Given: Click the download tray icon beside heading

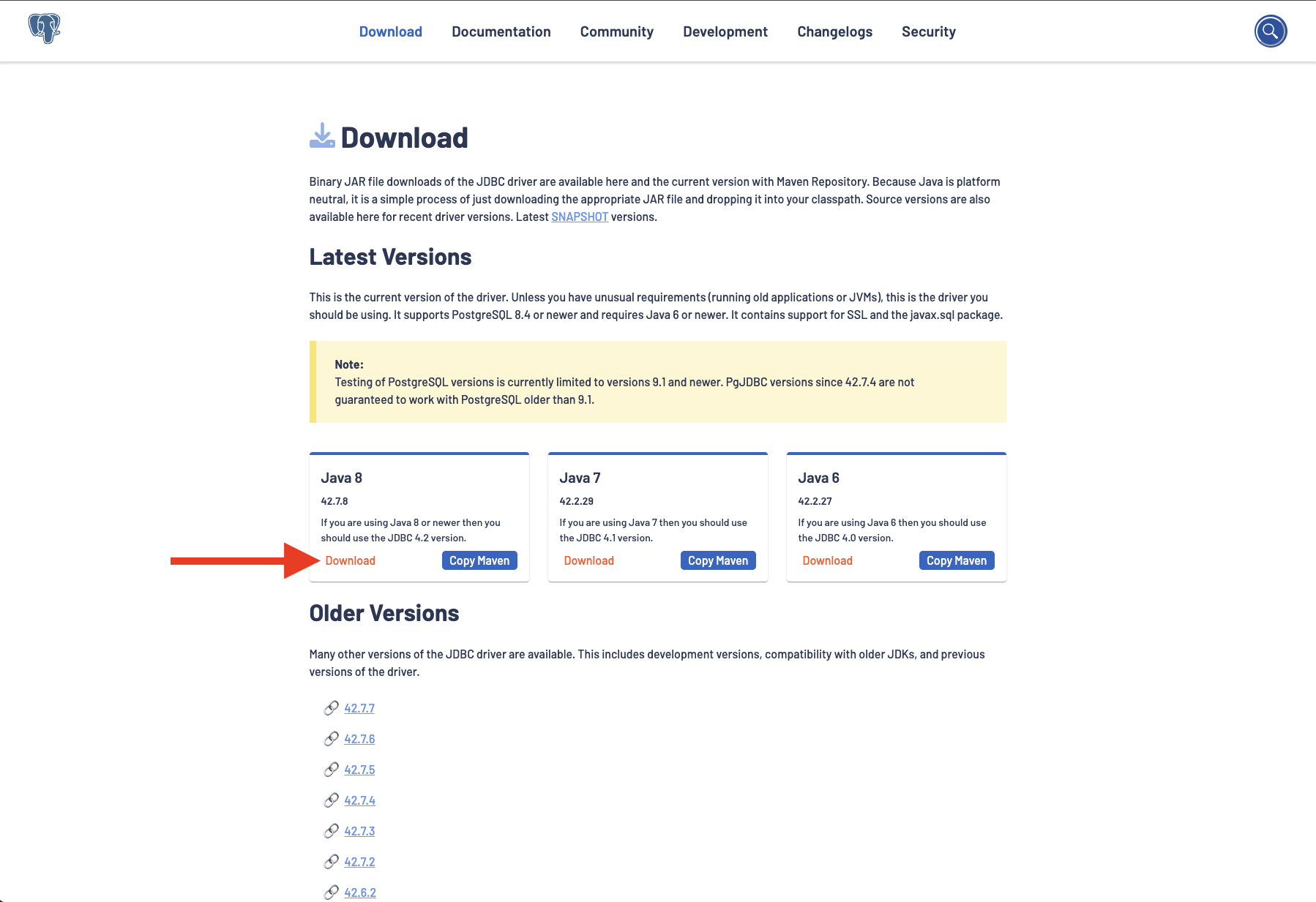Looking at the screenshot, I should pyautogui.click(x=322, y=137).
